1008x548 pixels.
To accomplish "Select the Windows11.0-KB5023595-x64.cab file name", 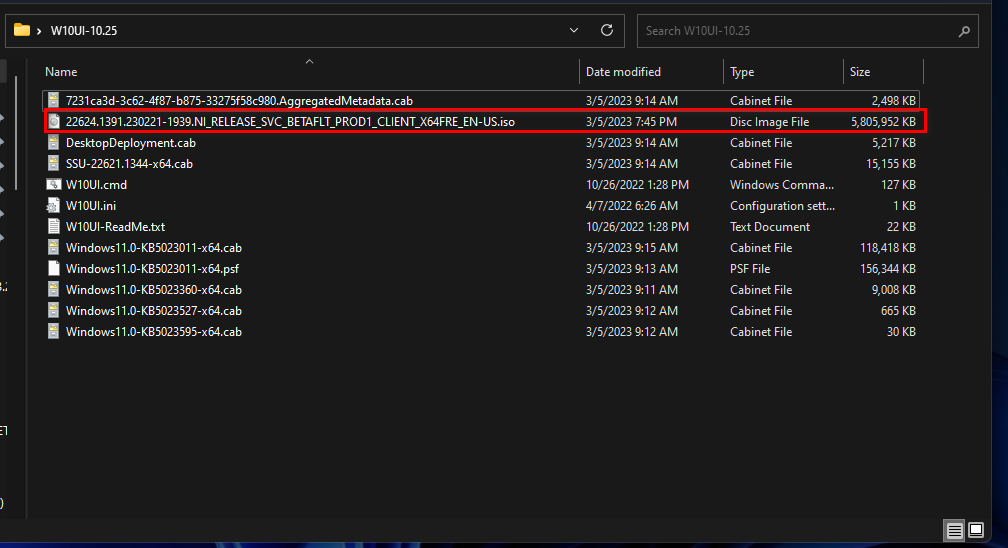I will coord(154,332).
